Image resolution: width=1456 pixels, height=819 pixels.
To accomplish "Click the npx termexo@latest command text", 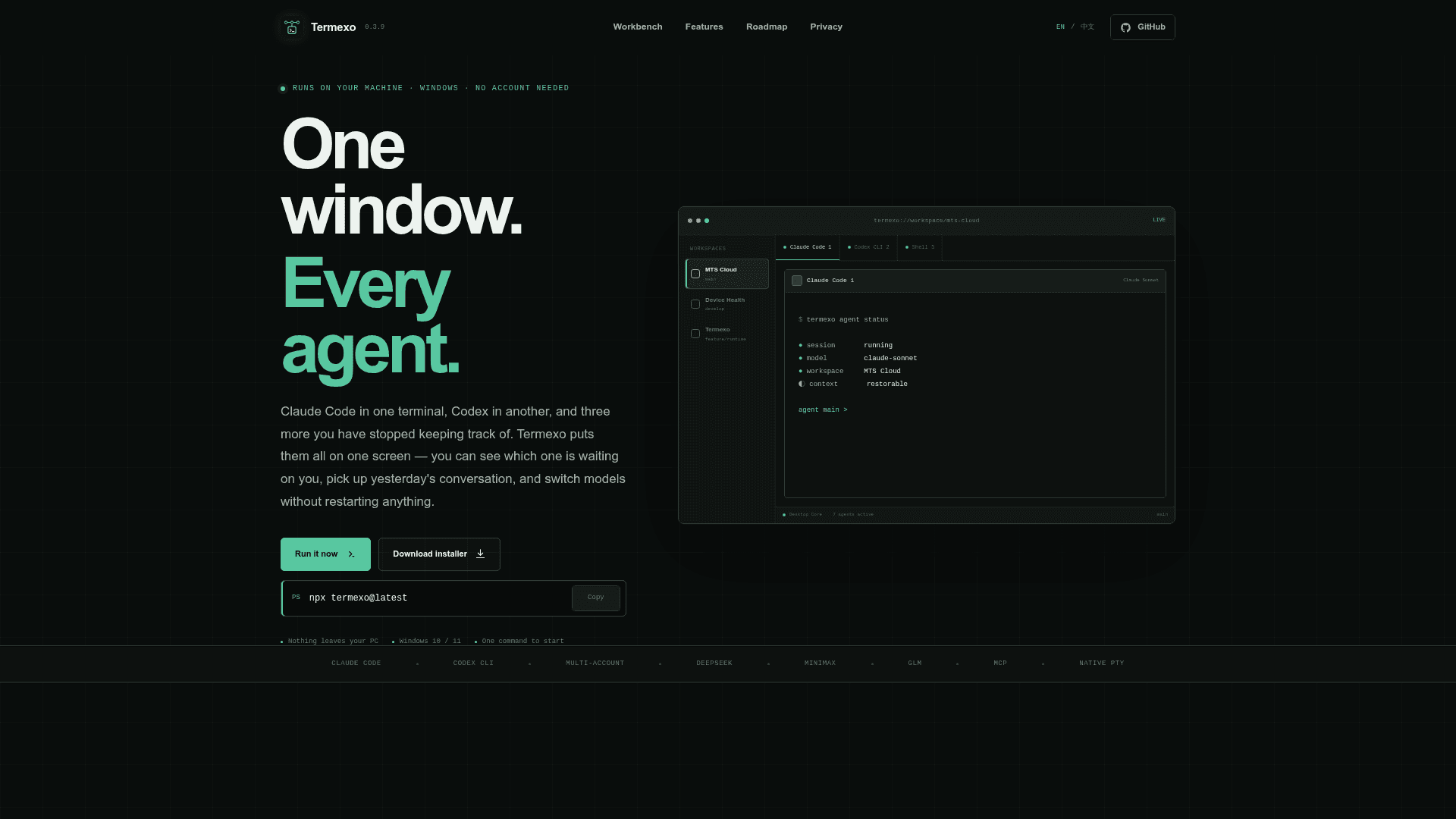I will click(358, 598).
